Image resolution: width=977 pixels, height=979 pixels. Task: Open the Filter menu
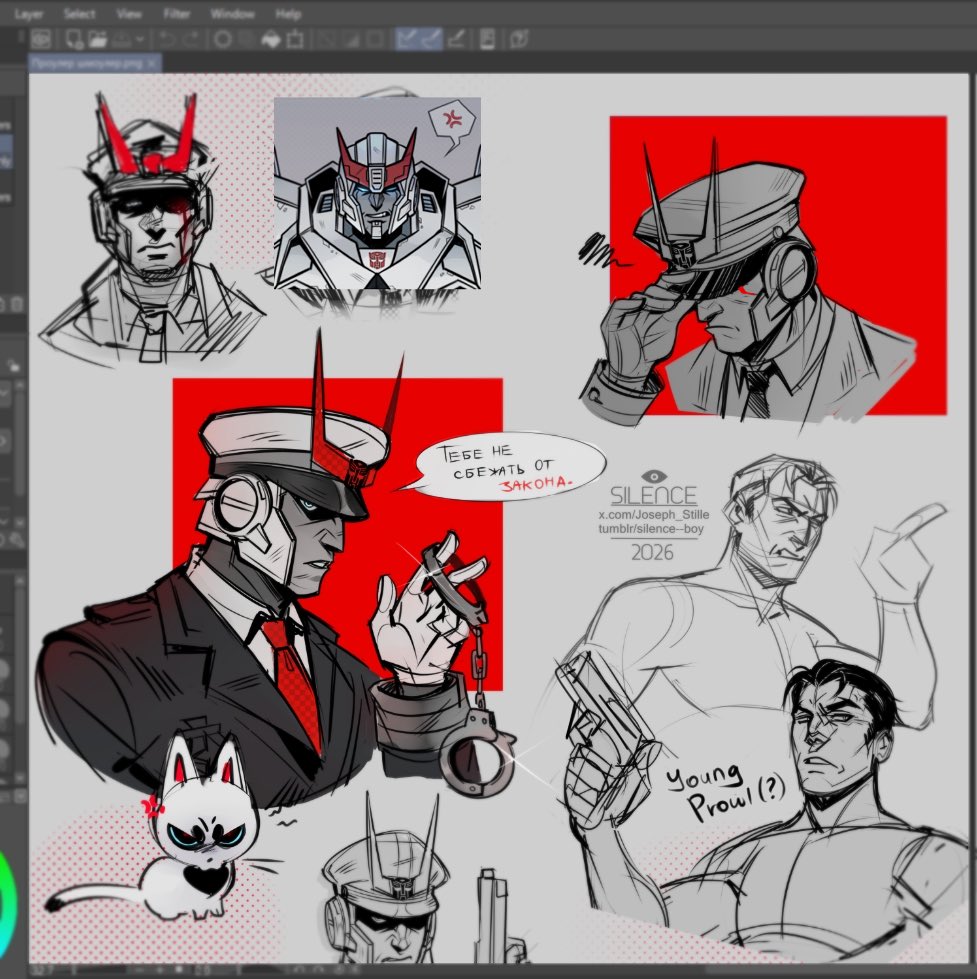(177, 14)
